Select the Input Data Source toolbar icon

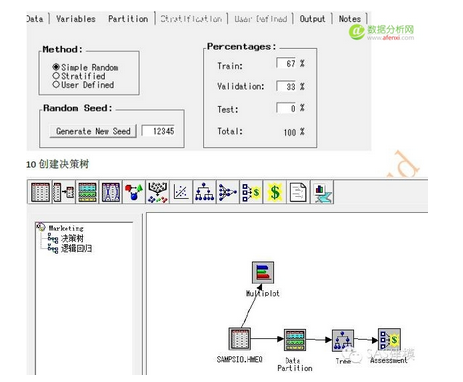coord(40,192)
